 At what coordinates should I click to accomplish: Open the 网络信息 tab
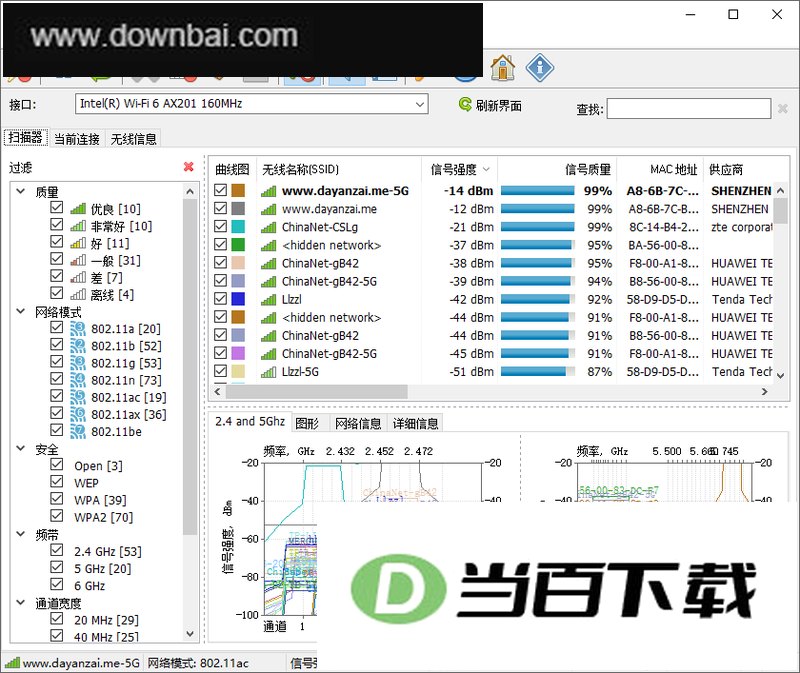[358, 423]
